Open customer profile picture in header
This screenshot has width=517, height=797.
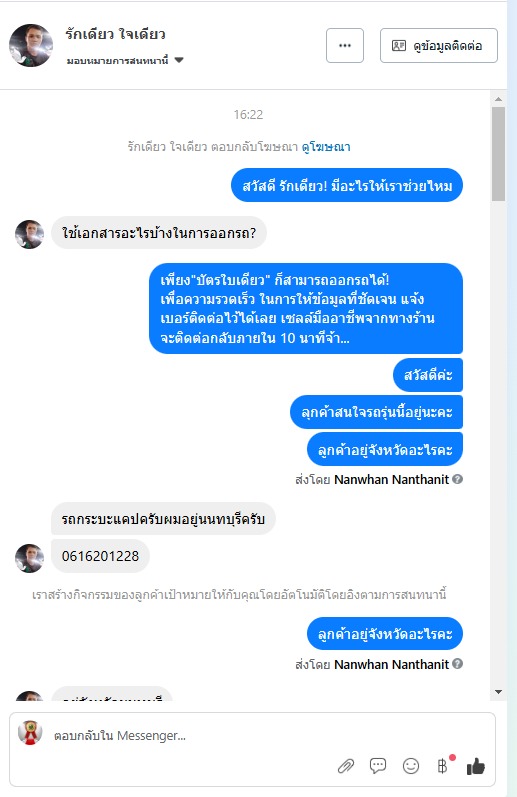[x=31, y=45]
